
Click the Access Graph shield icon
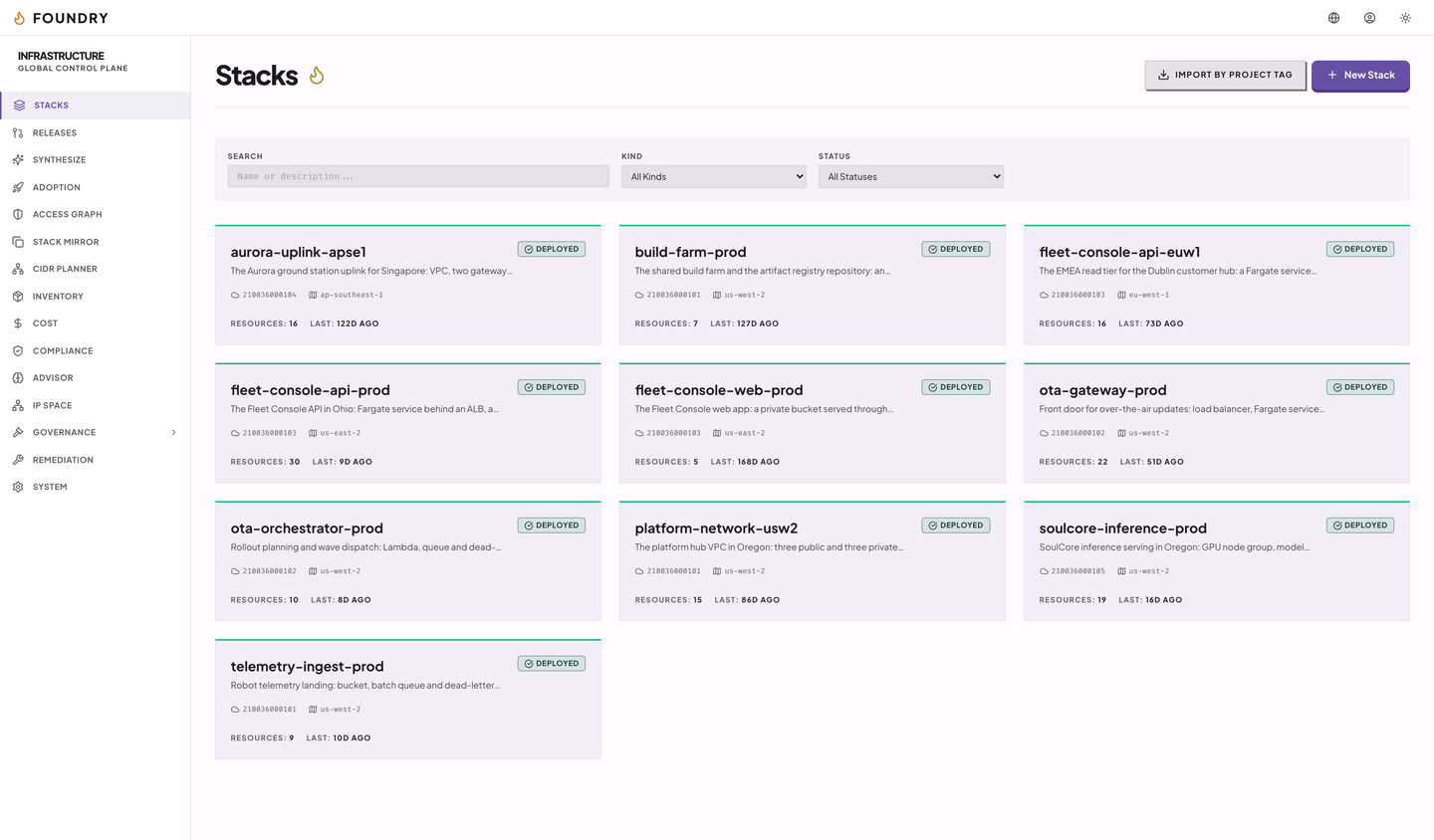pyautogui.click(x=18, y=214)
